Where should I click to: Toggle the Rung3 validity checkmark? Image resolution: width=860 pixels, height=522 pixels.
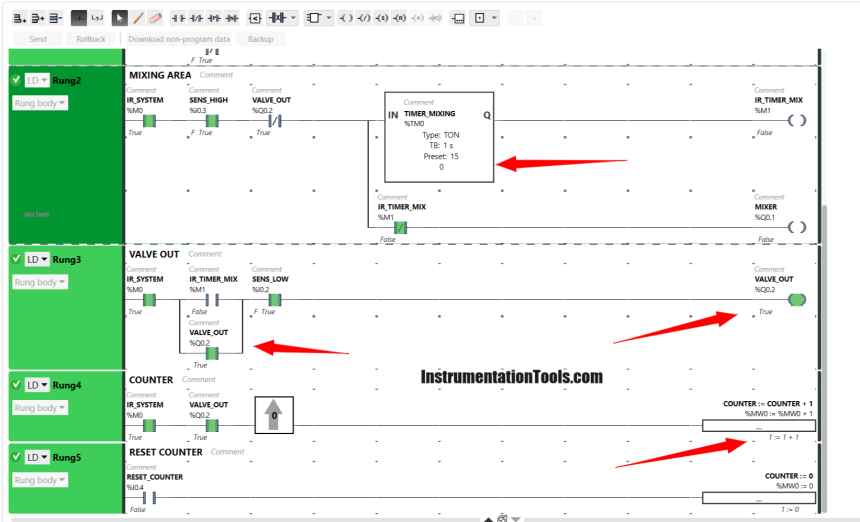tap(16, 259)
